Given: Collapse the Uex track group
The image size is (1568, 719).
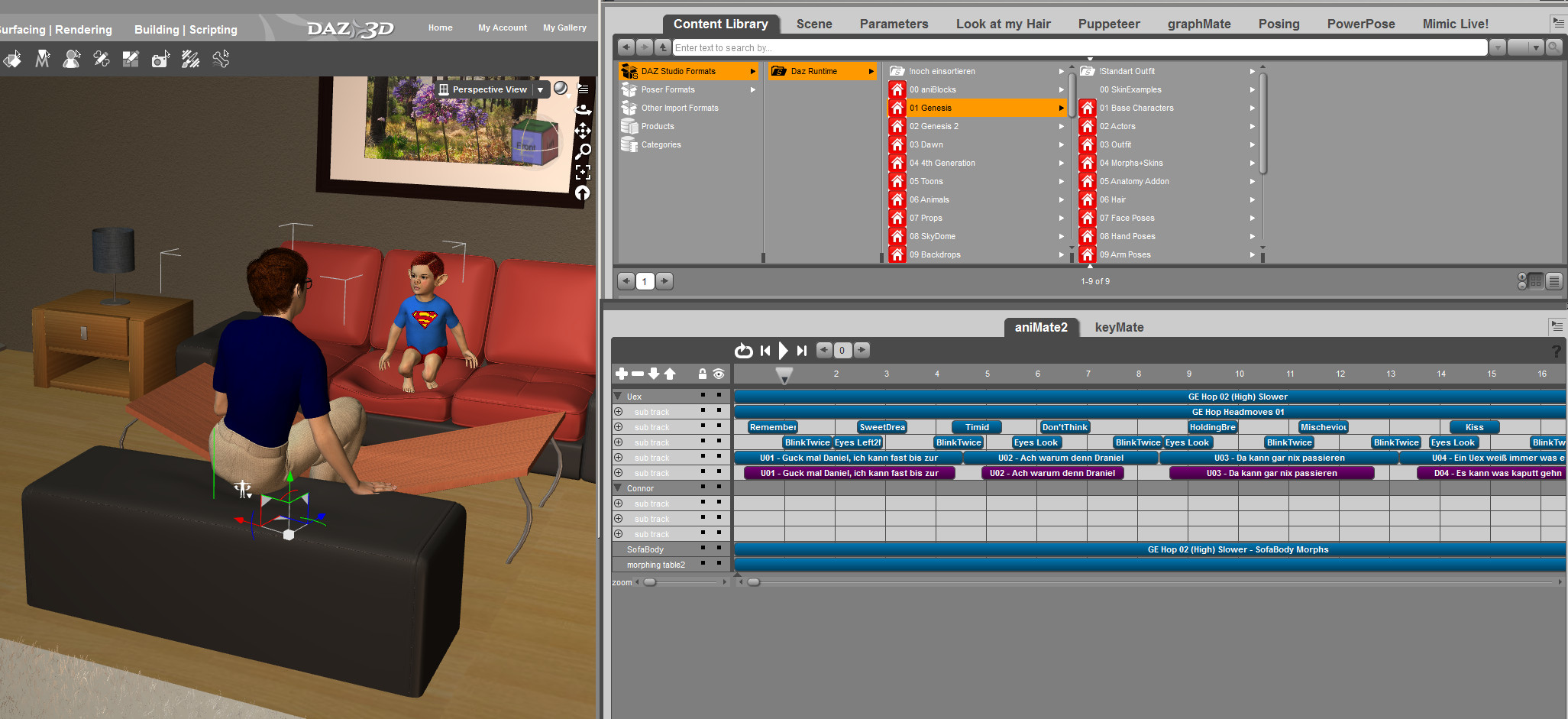Looking at the screenshot, I should click(618, 397).
